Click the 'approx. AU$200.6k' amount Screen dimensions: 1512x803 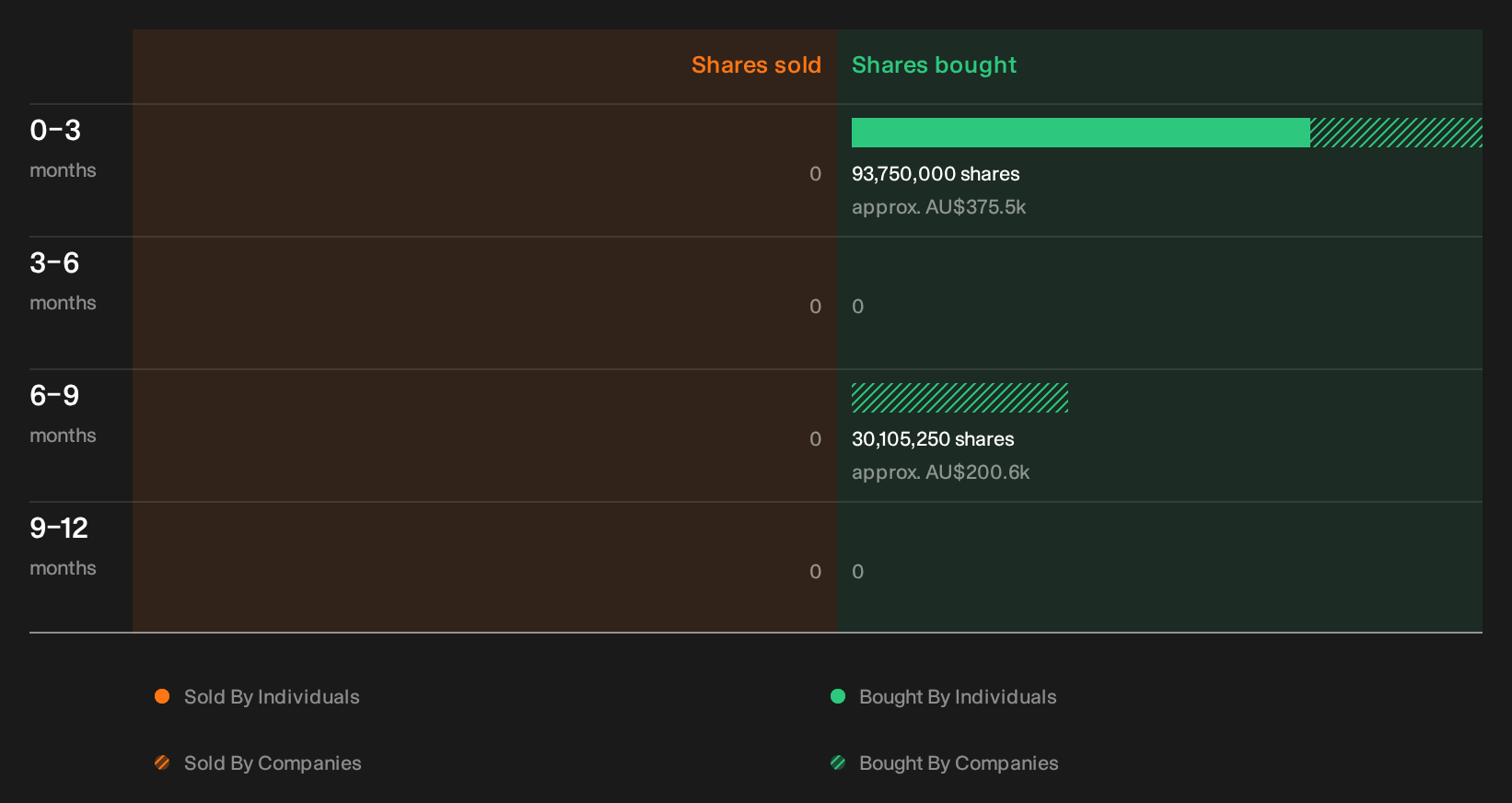pos(940,472)
